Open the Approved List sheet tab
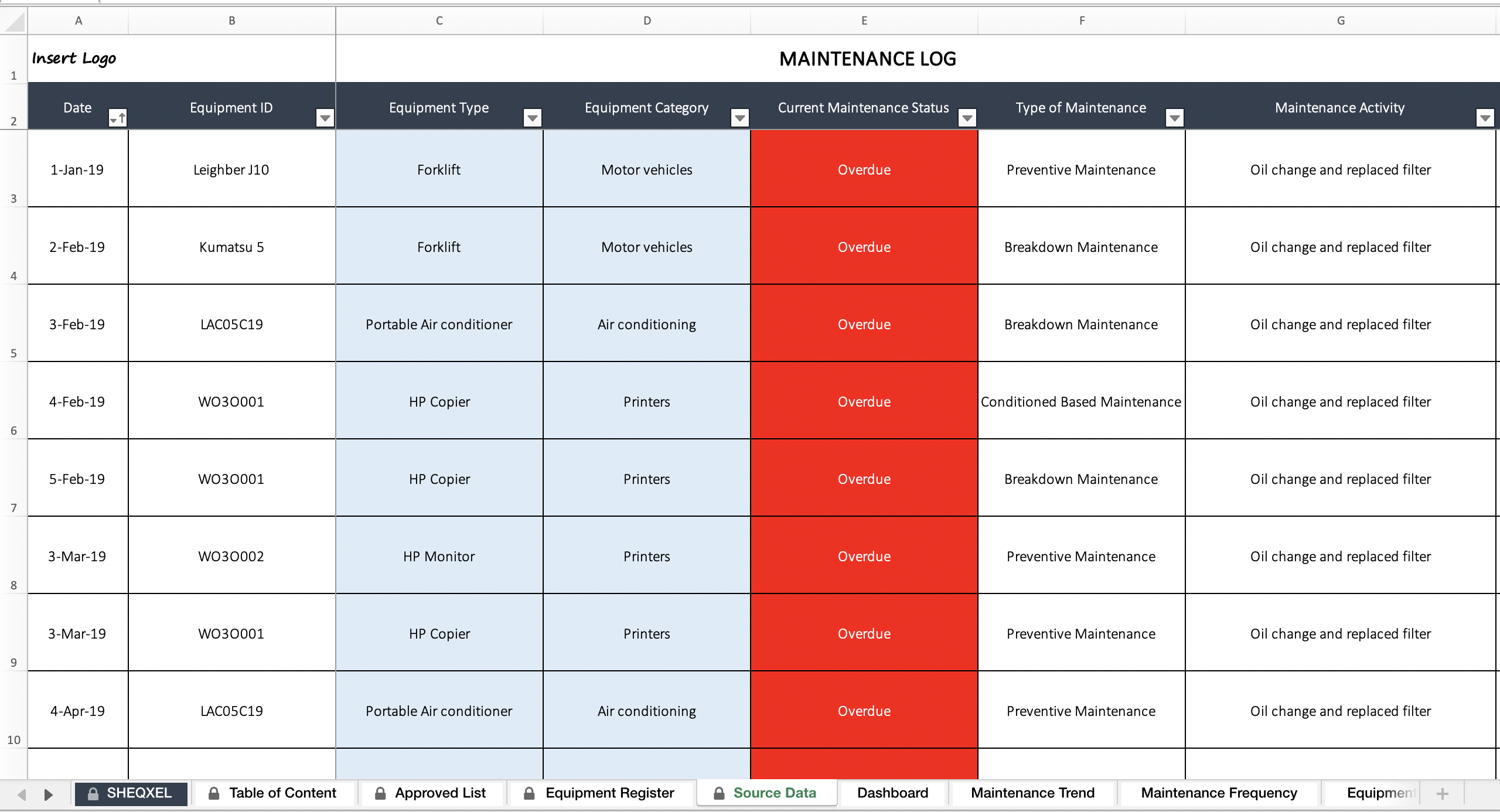The height and width of the screenshot is (812, 1500). point(431,793)
